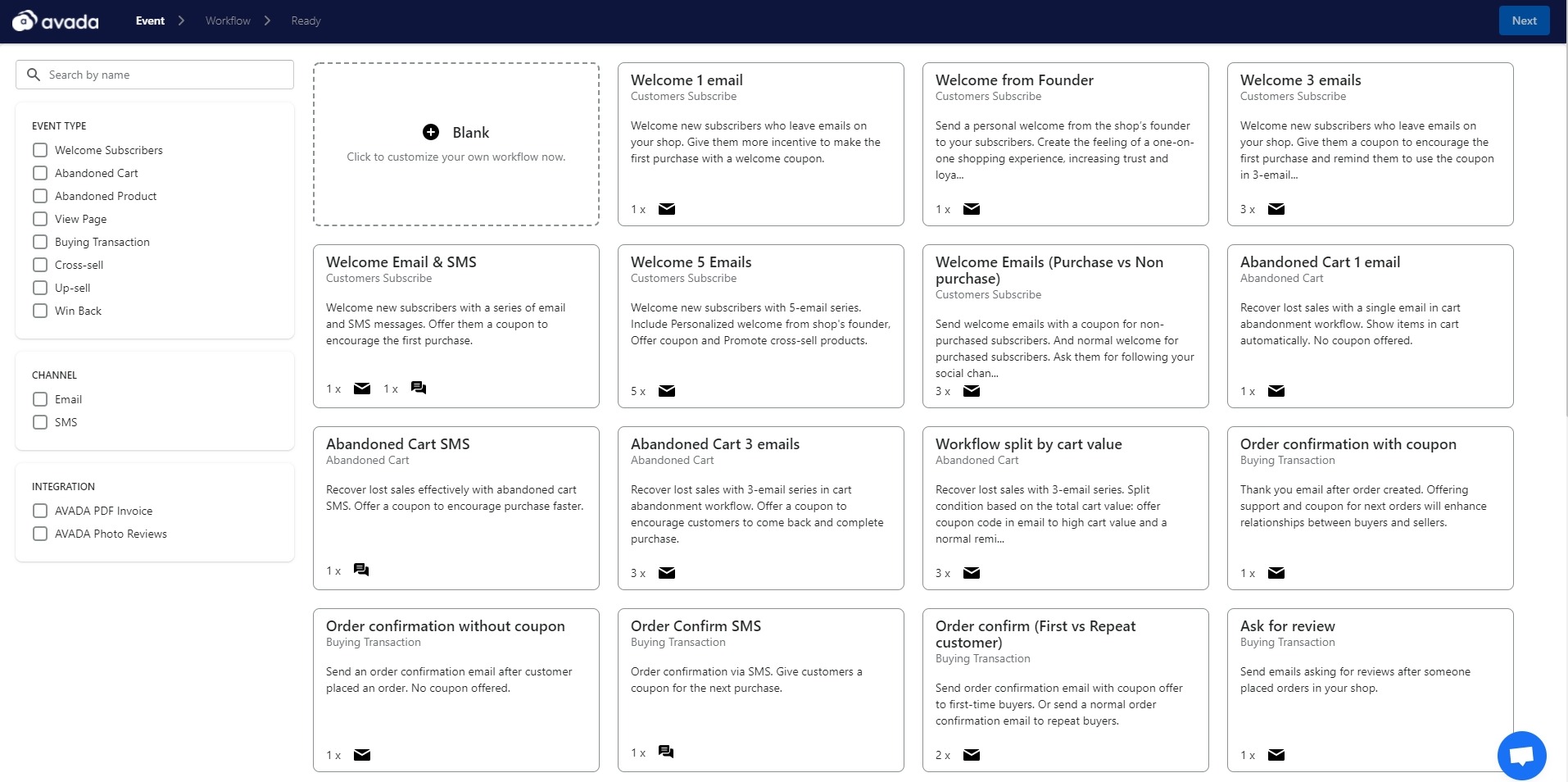Screen dimensions: 1568x782
Task: Click the SMS icon on Abandoned Cart SMS card
Action: pos(361,570)
